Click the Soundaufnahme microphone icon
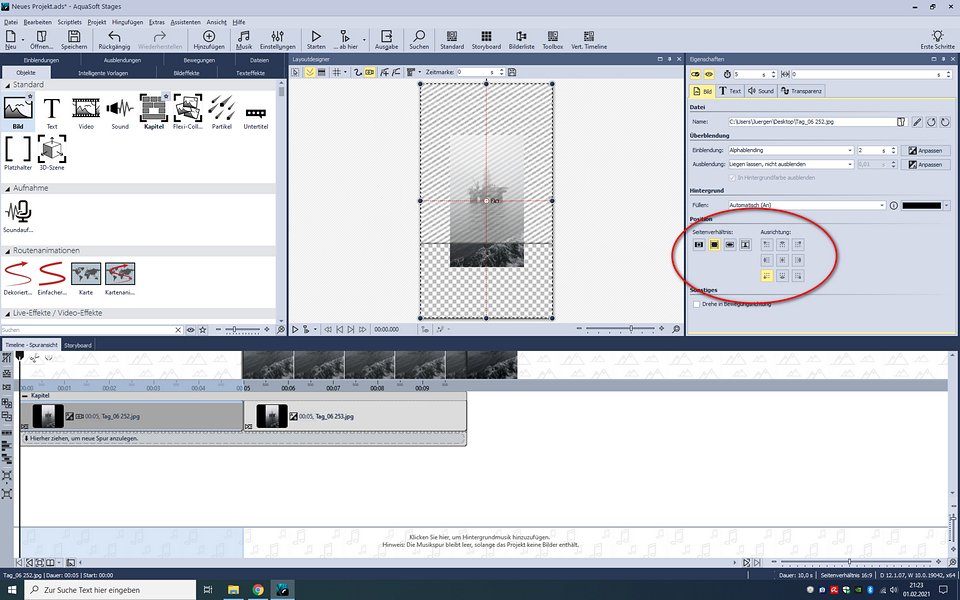Image resolution: width=960 pixels, height=600 pixels. click(x=18, y=213)
